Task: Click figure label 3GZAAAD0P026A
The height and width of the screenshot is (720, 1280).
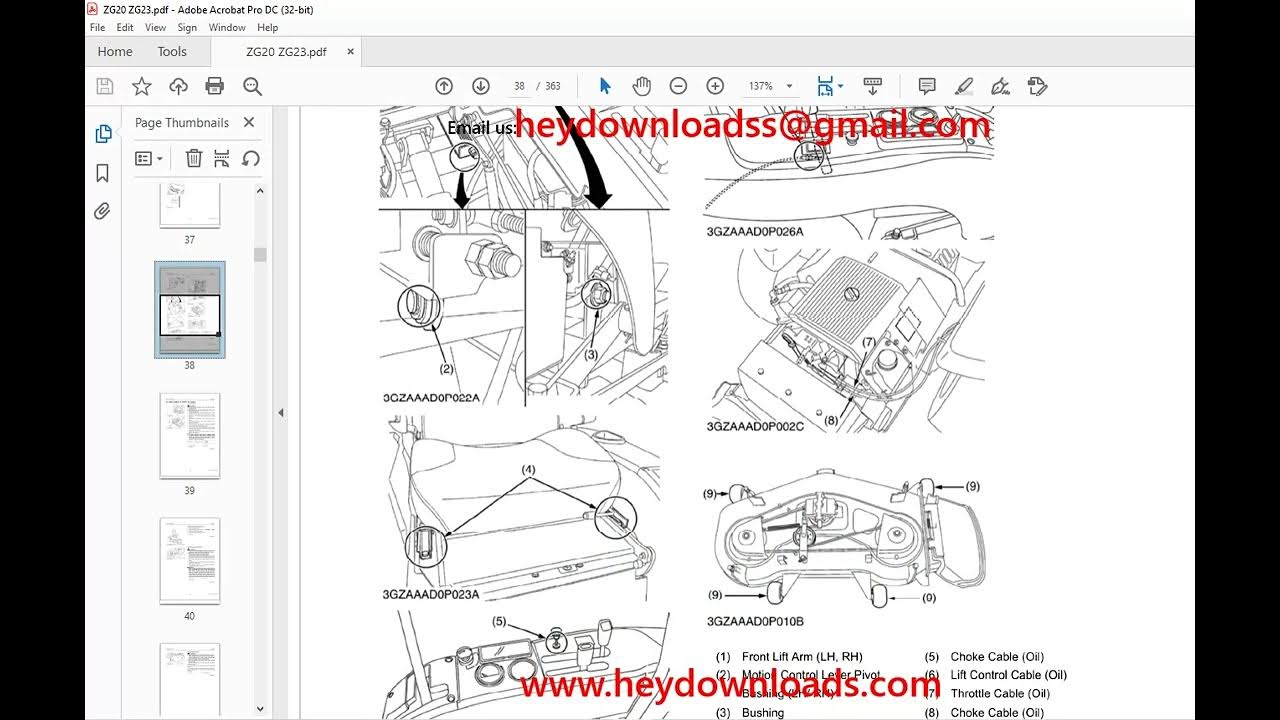Action: tap(755, 231)
